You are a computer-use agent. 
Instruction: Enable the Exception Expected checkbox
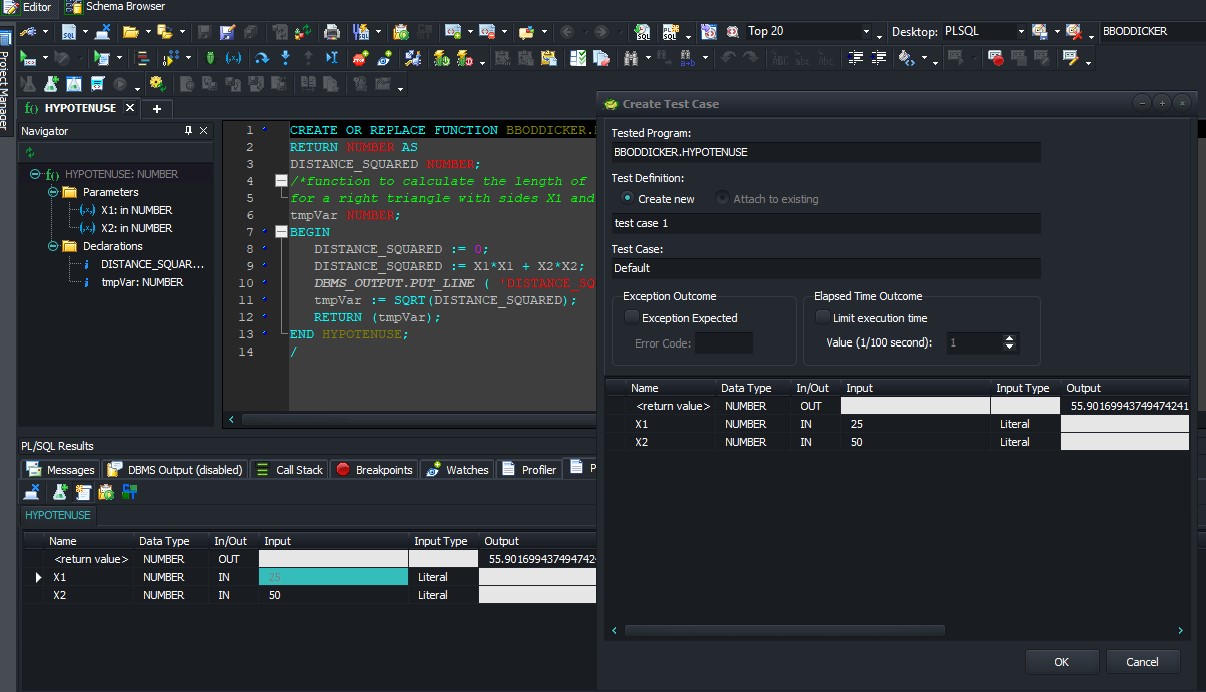tap(631, 317)
